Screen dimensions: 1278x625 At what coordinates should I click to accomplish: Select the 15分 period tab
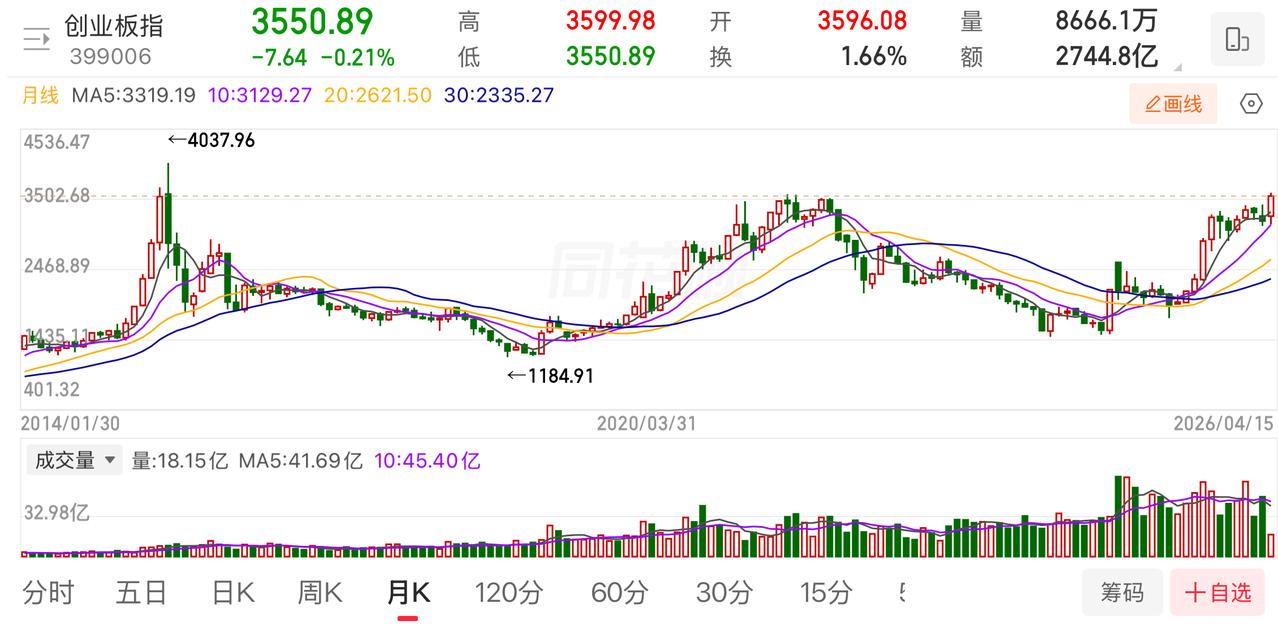click(826, 593)
